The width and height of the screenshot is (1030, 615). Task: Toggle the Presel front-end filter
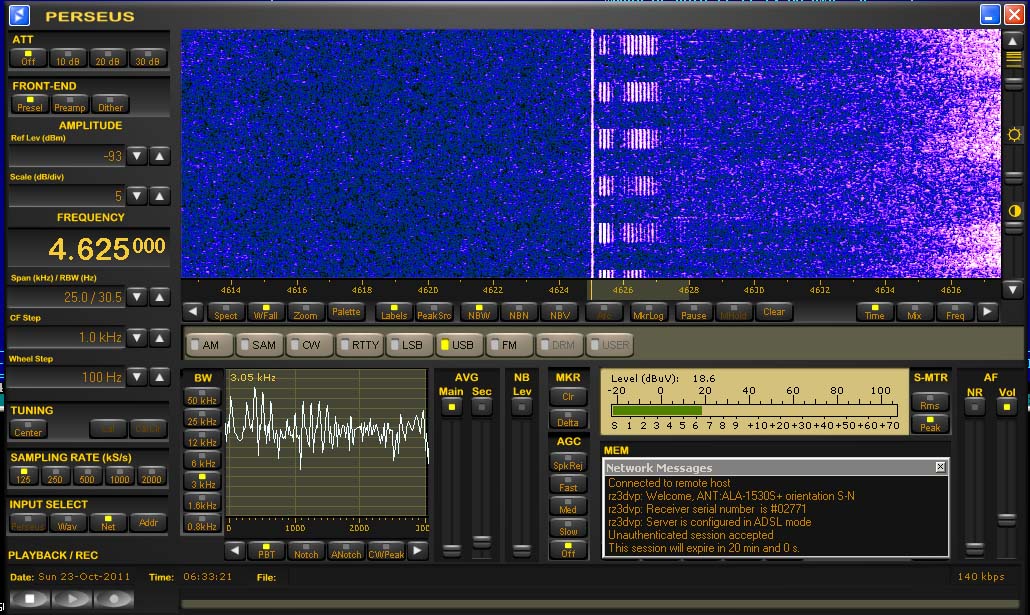[x=30, y=104]
